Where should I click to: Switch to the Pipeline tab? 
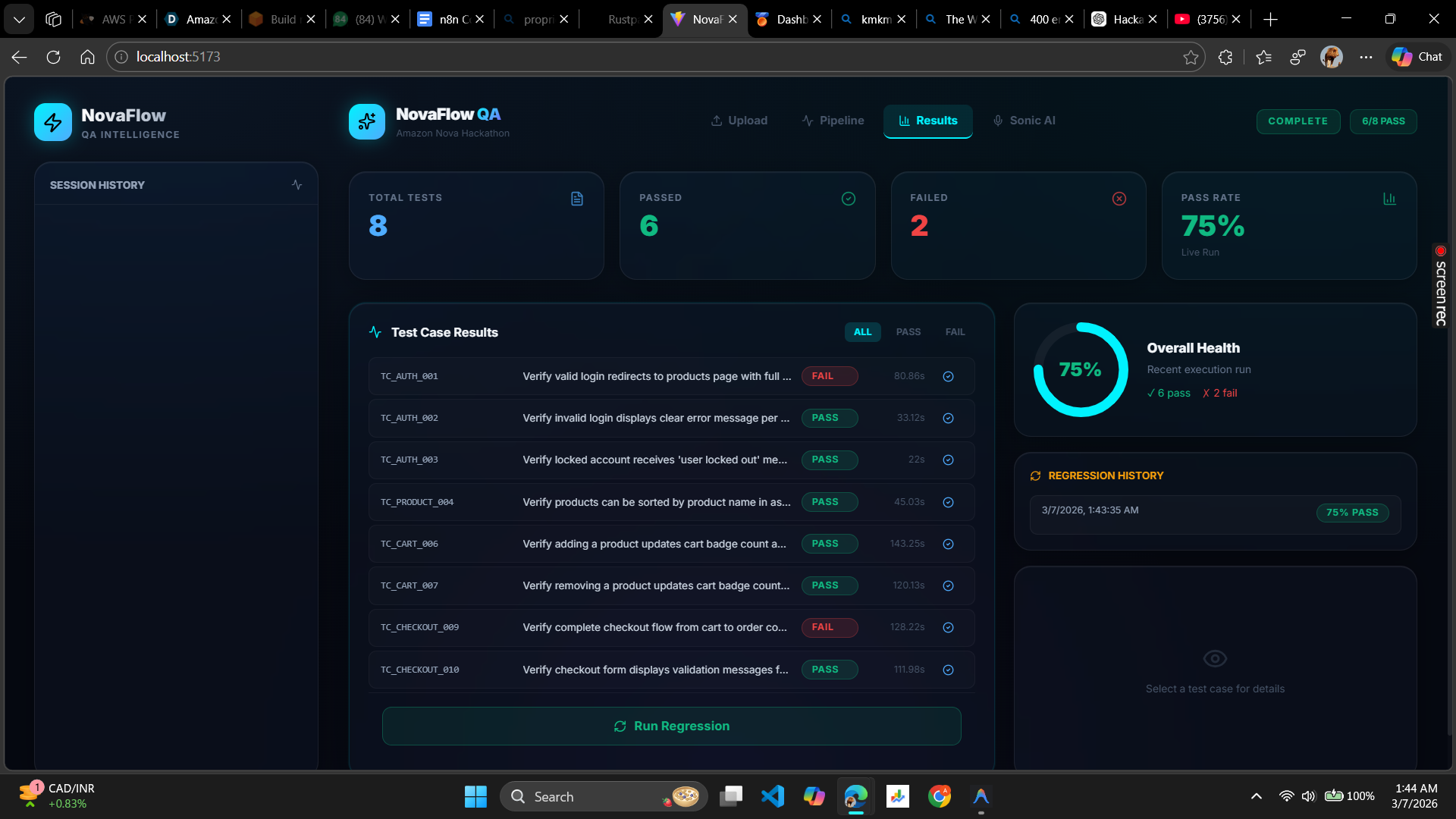pyautogui.click(x=833, y=121)
